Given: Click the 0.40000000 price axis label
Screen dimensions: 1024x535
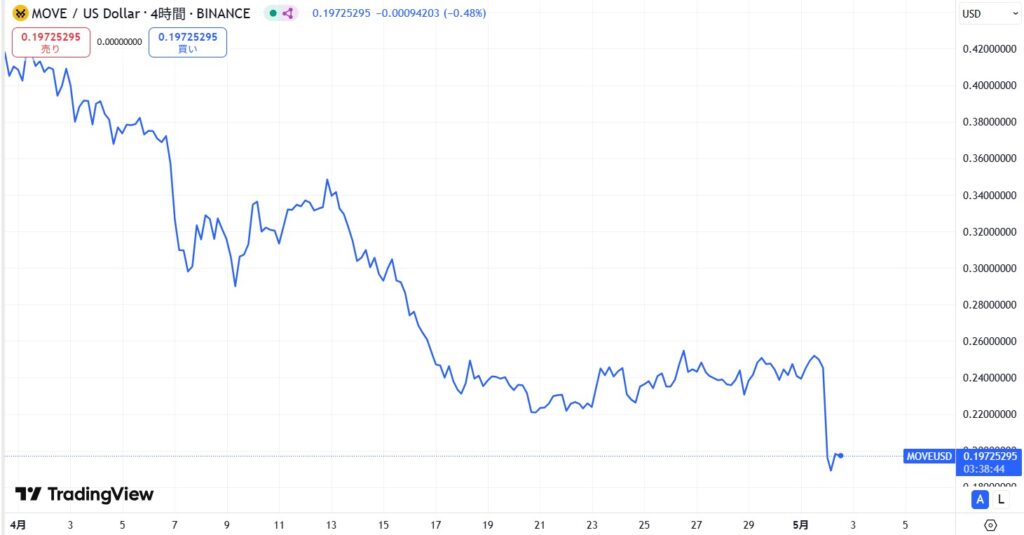Looking at the screenshot, I should [989, 86].
